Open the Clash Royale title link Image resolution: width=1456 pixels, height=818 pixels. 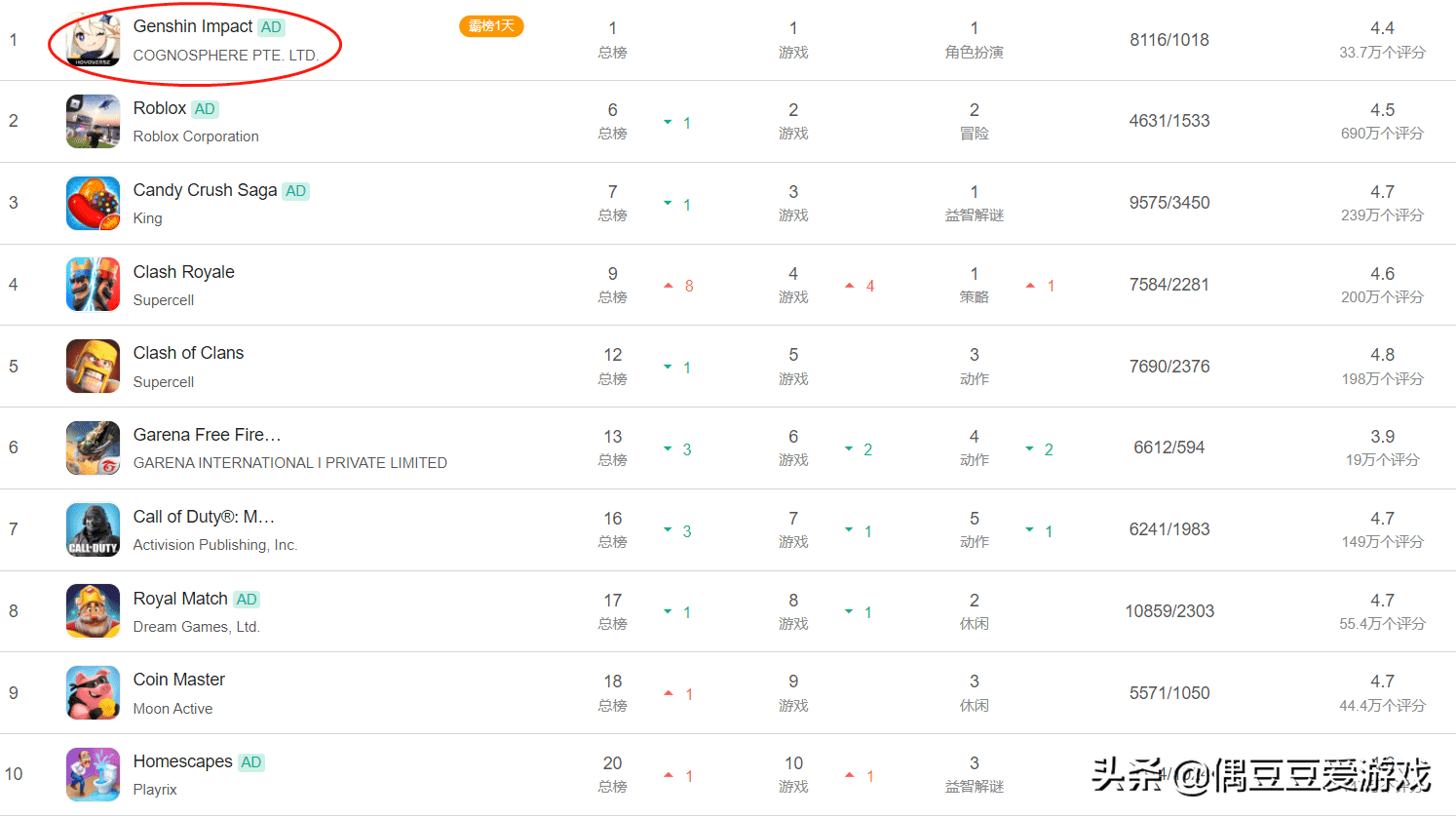[x=184, y=272]
